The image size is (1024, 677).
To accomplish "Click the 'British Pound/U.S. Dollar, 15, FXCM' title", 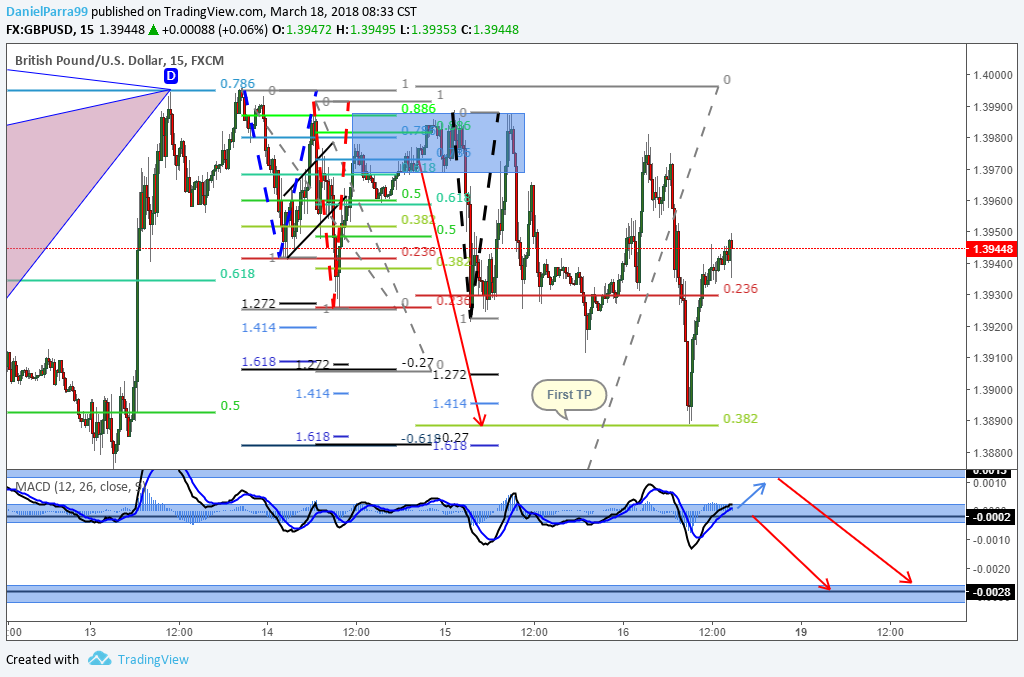I will (120, 61).
